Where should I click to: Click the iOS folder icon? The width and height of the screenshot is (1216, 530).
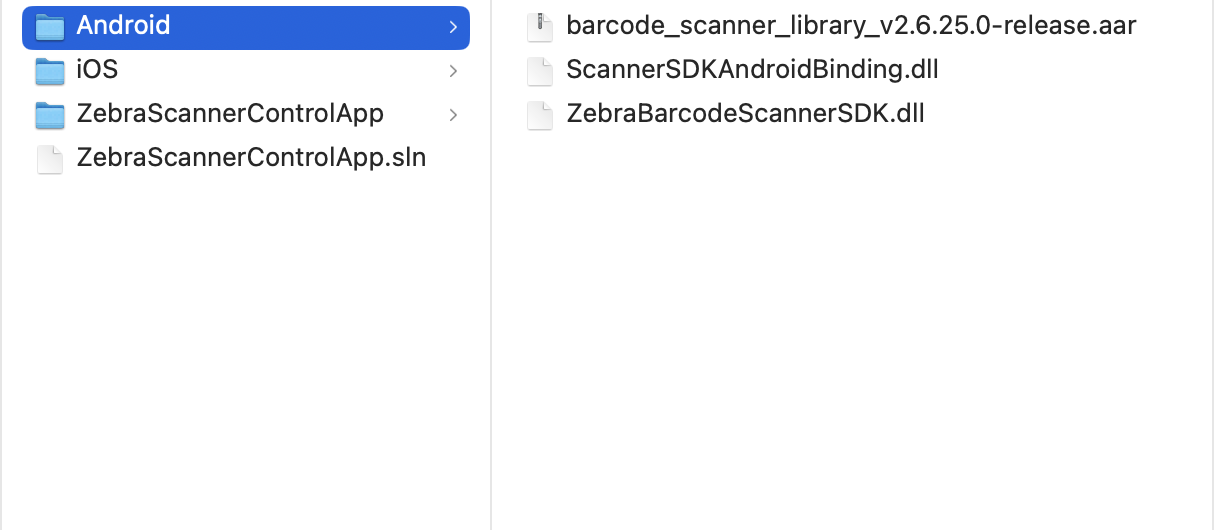50,71
